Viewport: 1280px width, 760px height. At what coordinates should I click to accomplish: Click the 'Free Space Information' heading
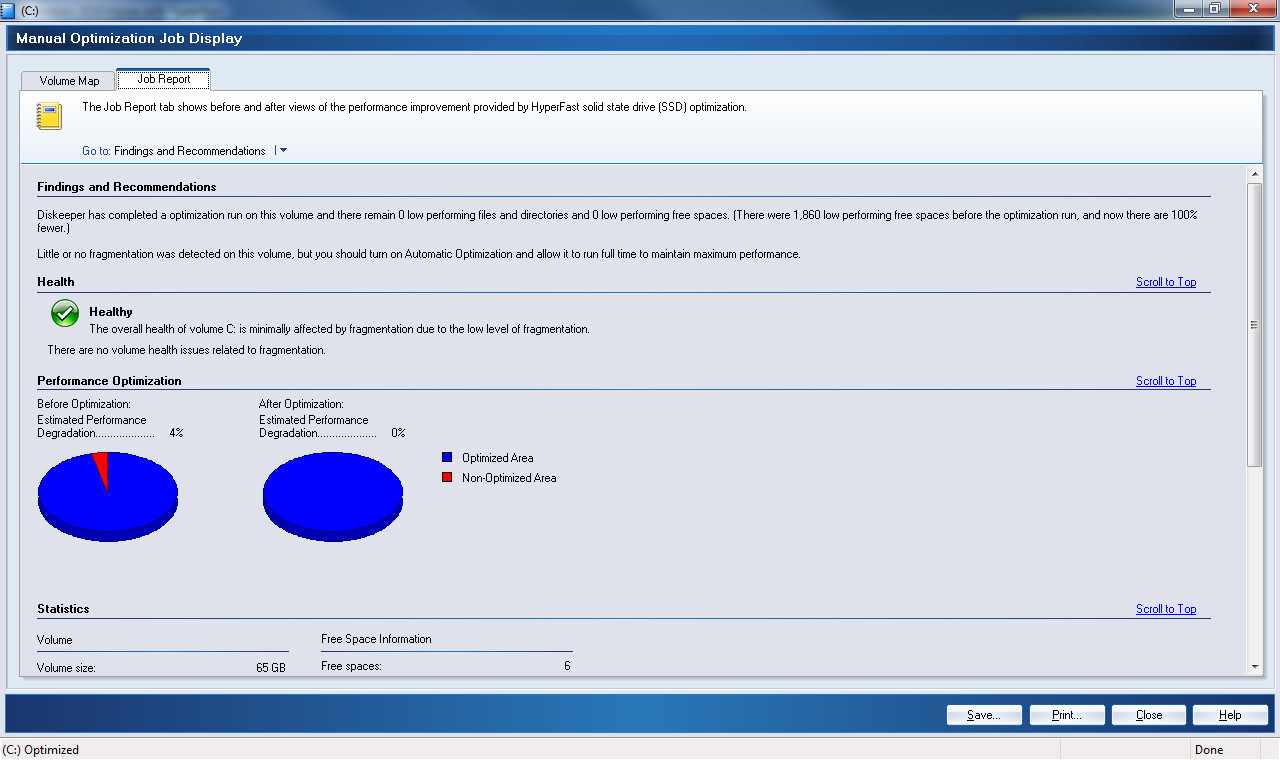376,639
